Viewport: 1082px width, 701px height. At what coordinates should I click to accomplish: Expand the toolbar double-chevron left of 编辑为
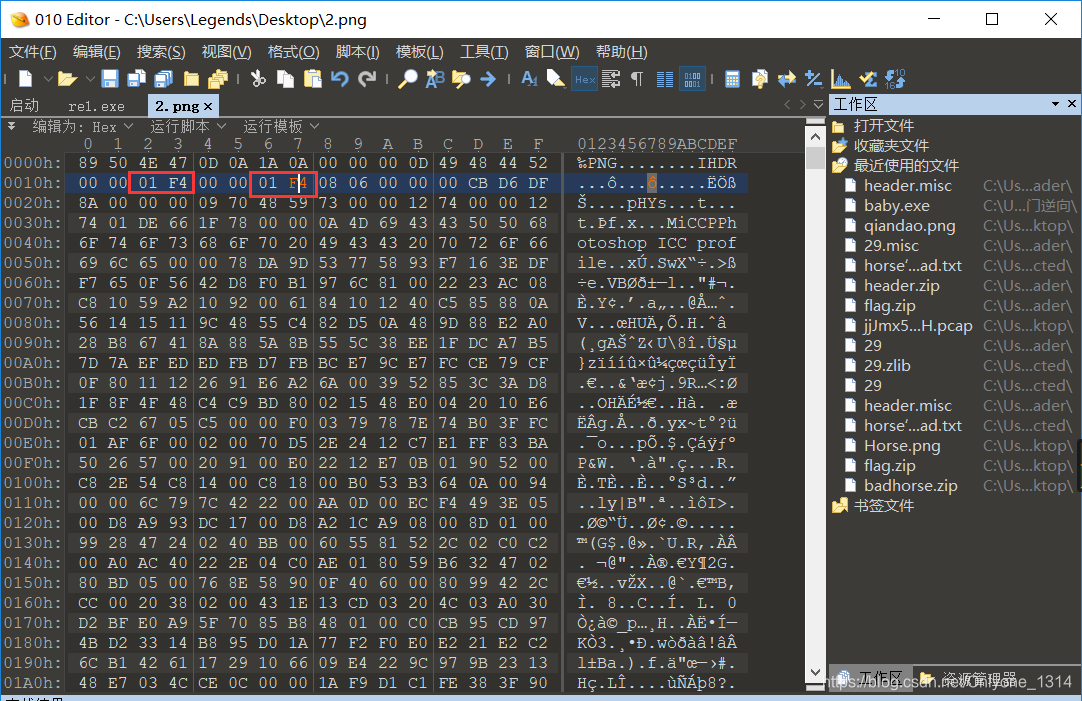tap(11, 126)
